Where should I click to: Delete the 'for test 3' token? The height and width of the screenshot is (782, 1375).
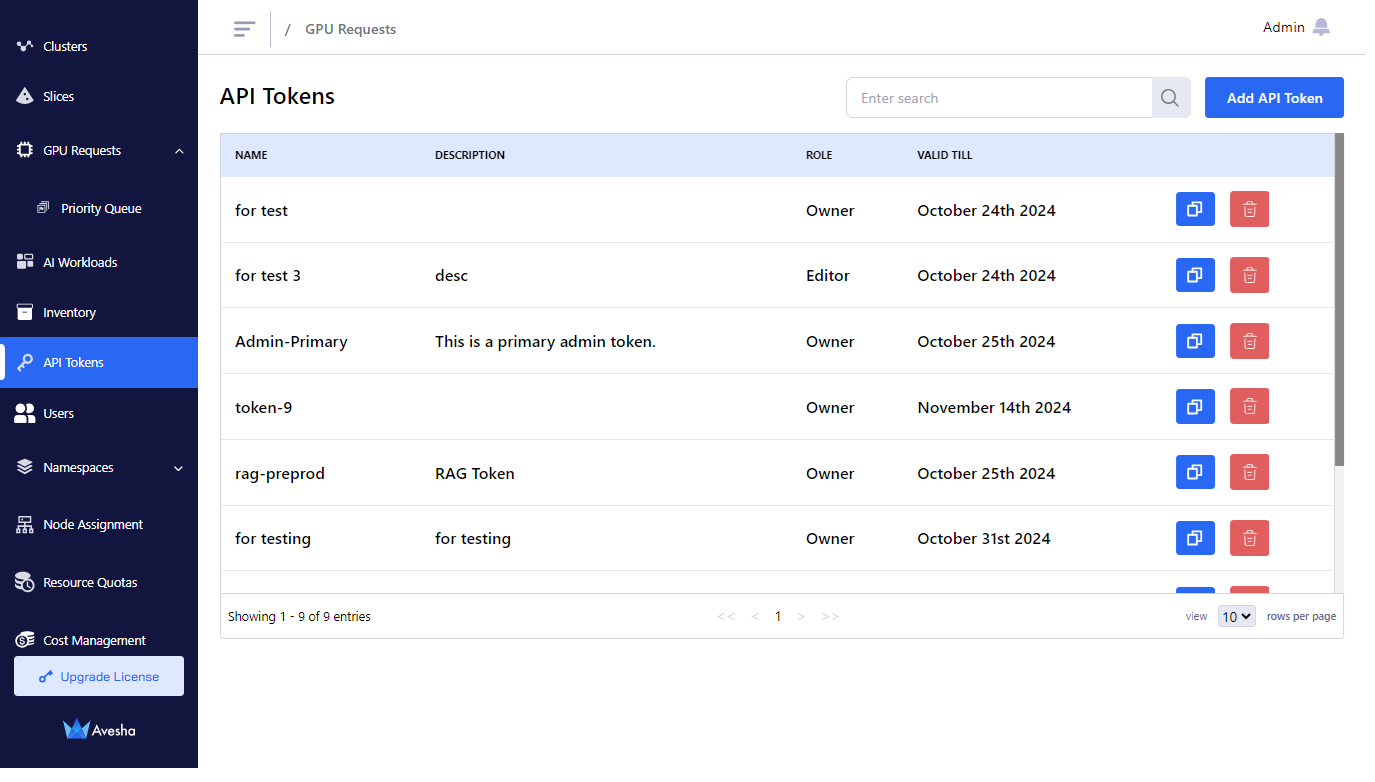[1249, 275]
